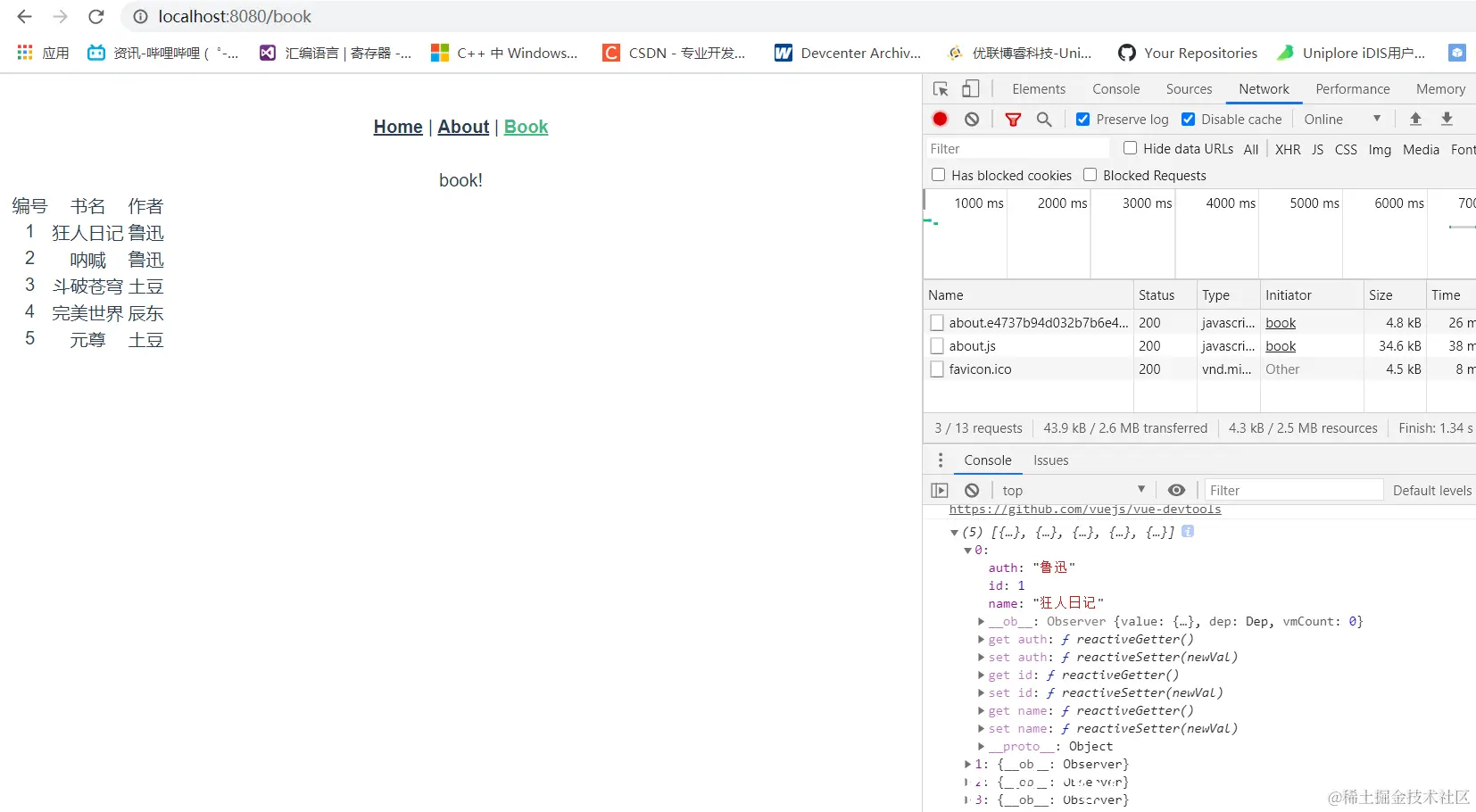Uncheck Preserve log checkbox
Screen dimensions: 1476x812
pyautogui.click(x=1082, y=119)
